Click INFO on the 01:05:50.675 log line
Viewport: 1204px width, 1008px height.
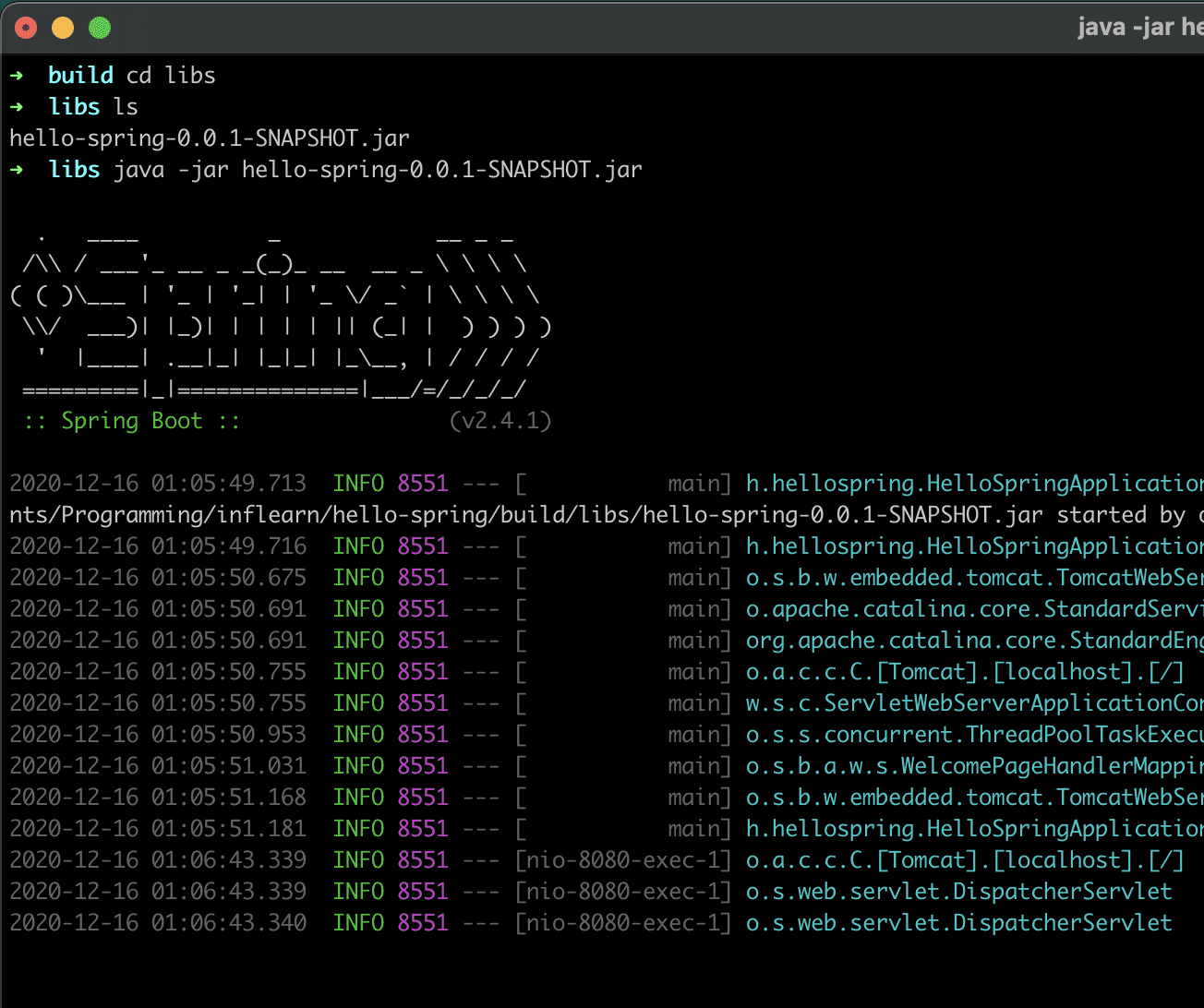[x=358, y=578]
